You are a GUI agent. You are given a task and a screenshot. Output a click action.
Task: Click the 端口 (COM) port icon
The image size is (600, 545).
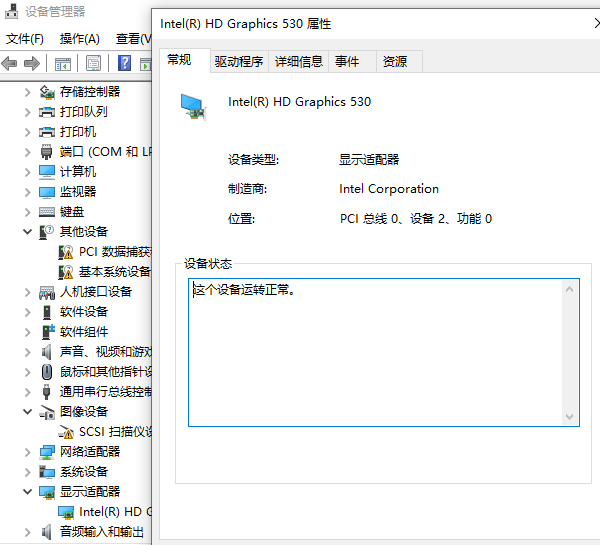click(47, 152)
